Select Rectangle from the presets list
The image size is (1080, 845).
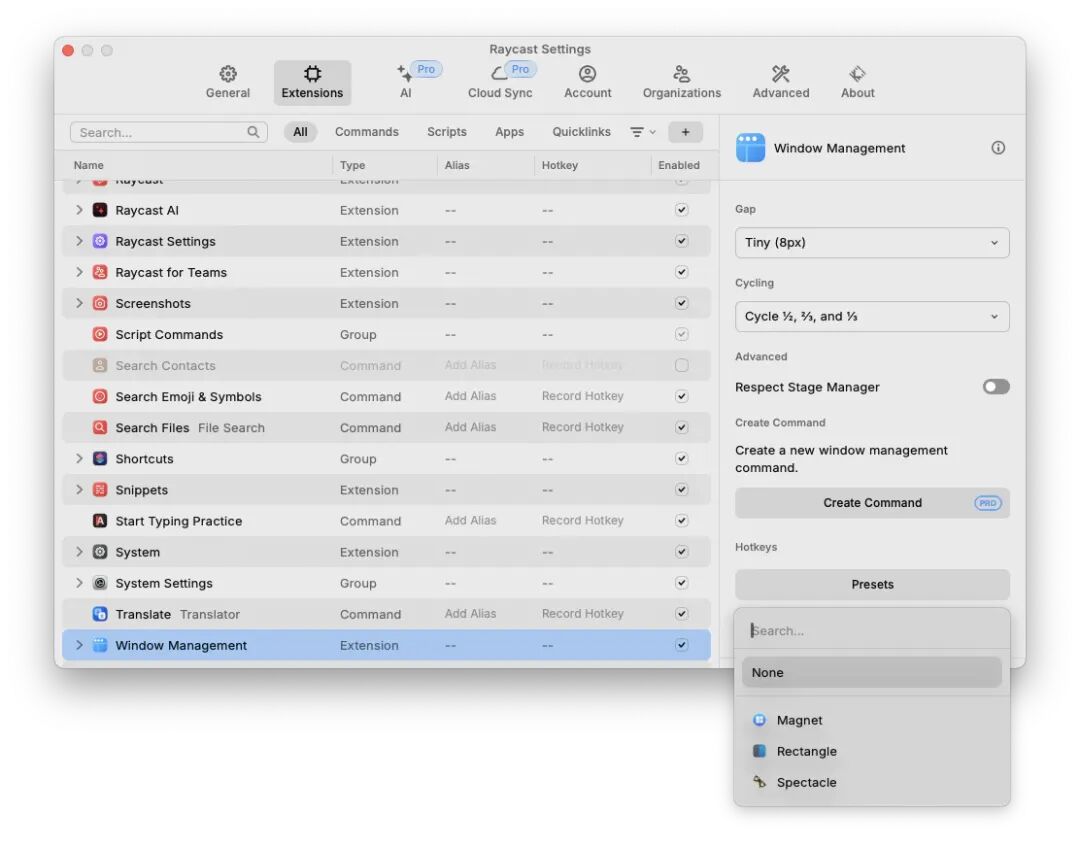point(872,751)
